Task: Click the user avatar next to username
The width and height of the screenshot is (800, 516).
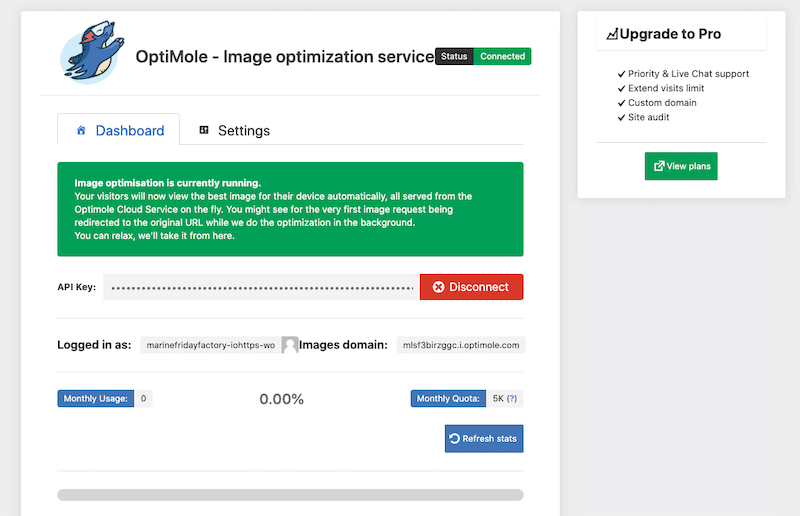Action: (290, 345)
